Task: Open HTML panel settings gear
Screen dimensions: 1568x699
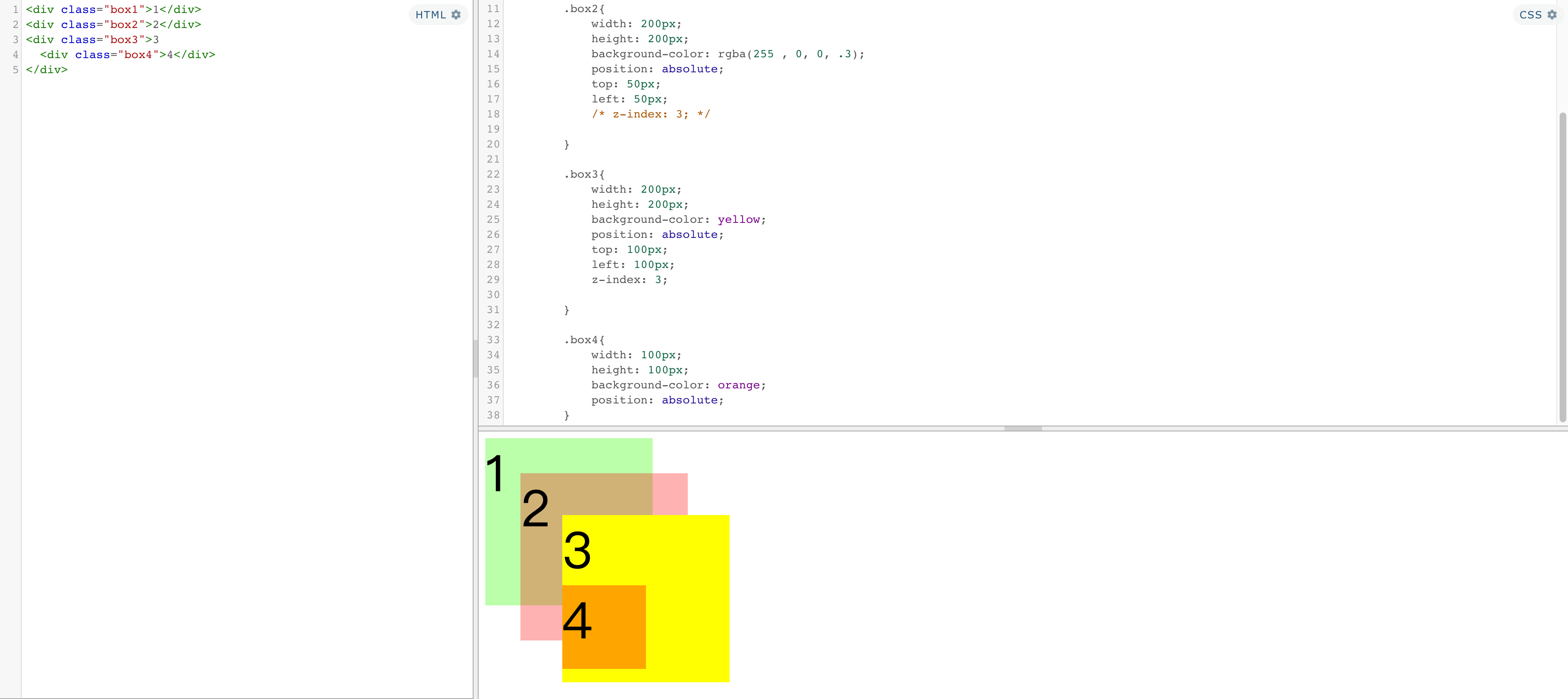Action: click(x=456, y=15)
